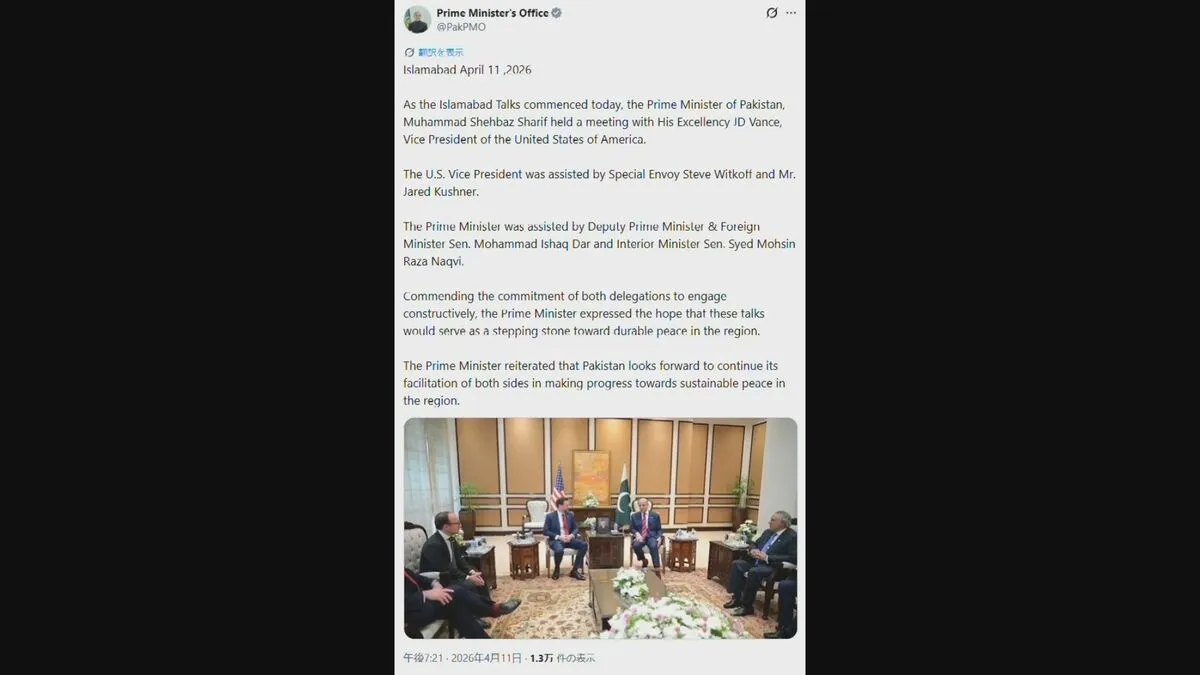Click the Prime Minister's Office profile avatar
Viewport: 1200px width, 675px height.
[417, 19]
